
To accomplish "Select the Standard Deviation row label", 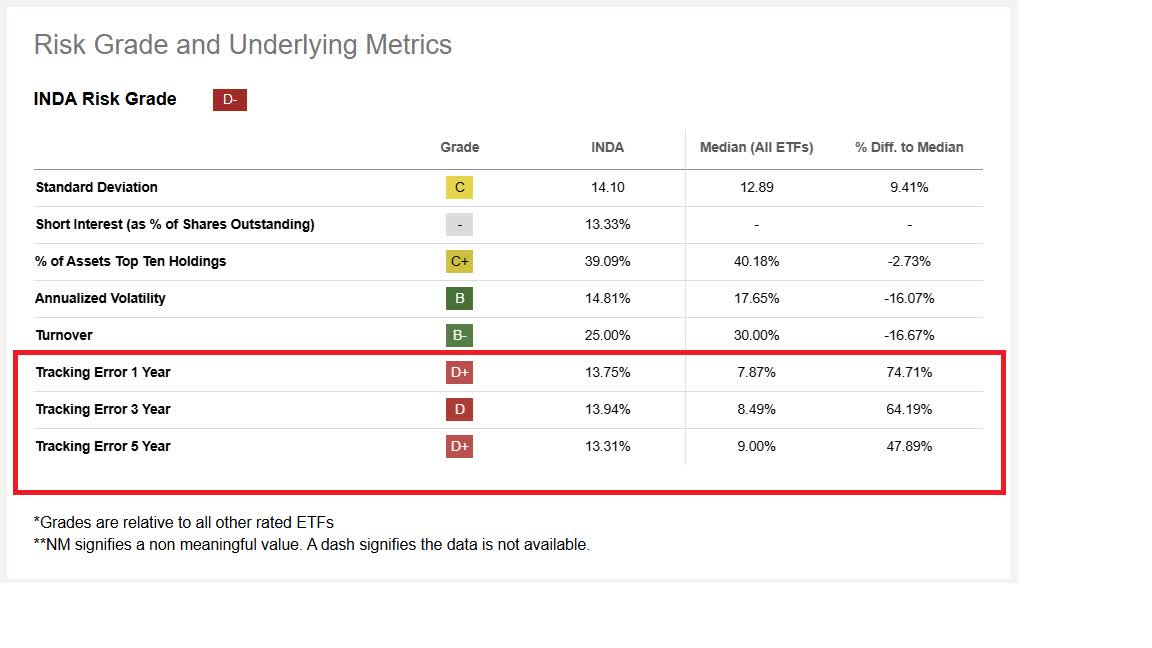I will (x=97, y=187).
